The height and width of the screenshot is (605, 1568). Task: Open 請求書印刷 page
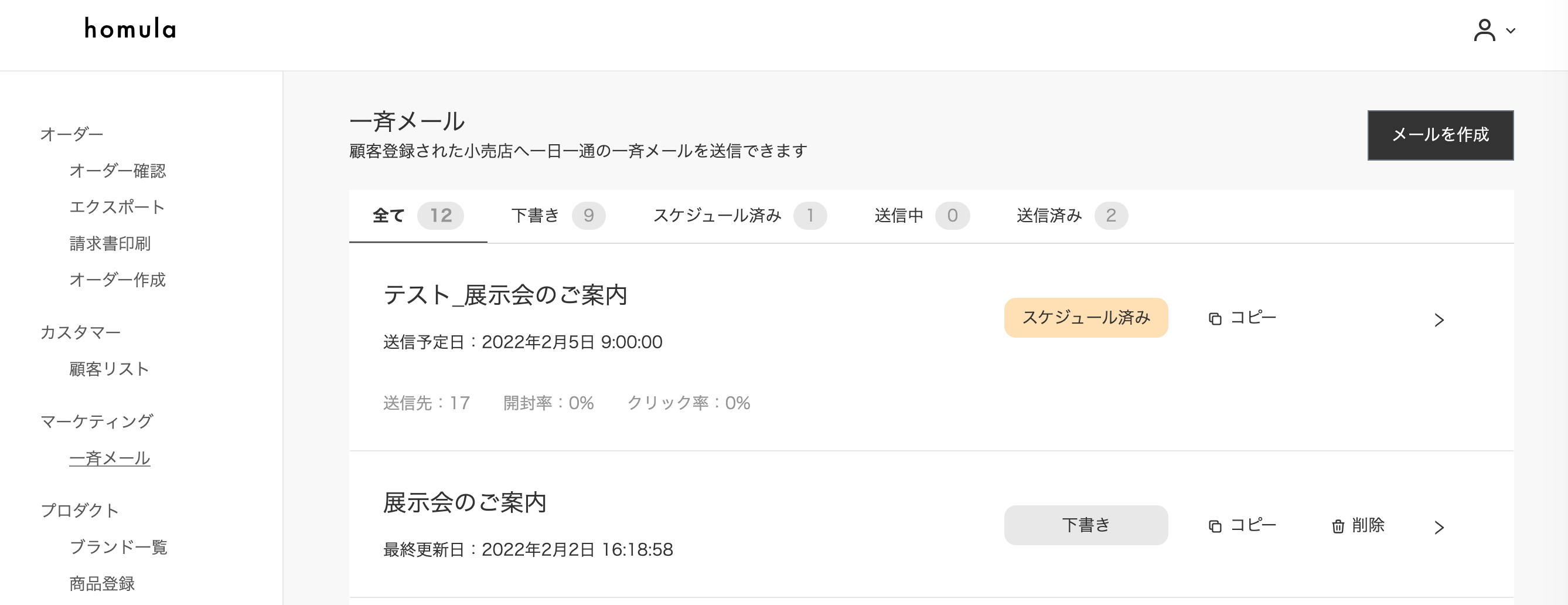110,244
